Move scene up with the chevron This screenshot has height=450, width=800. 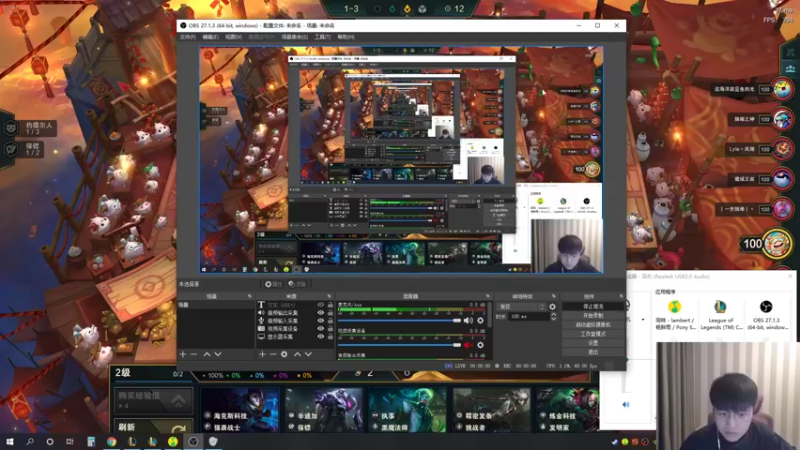207,354
